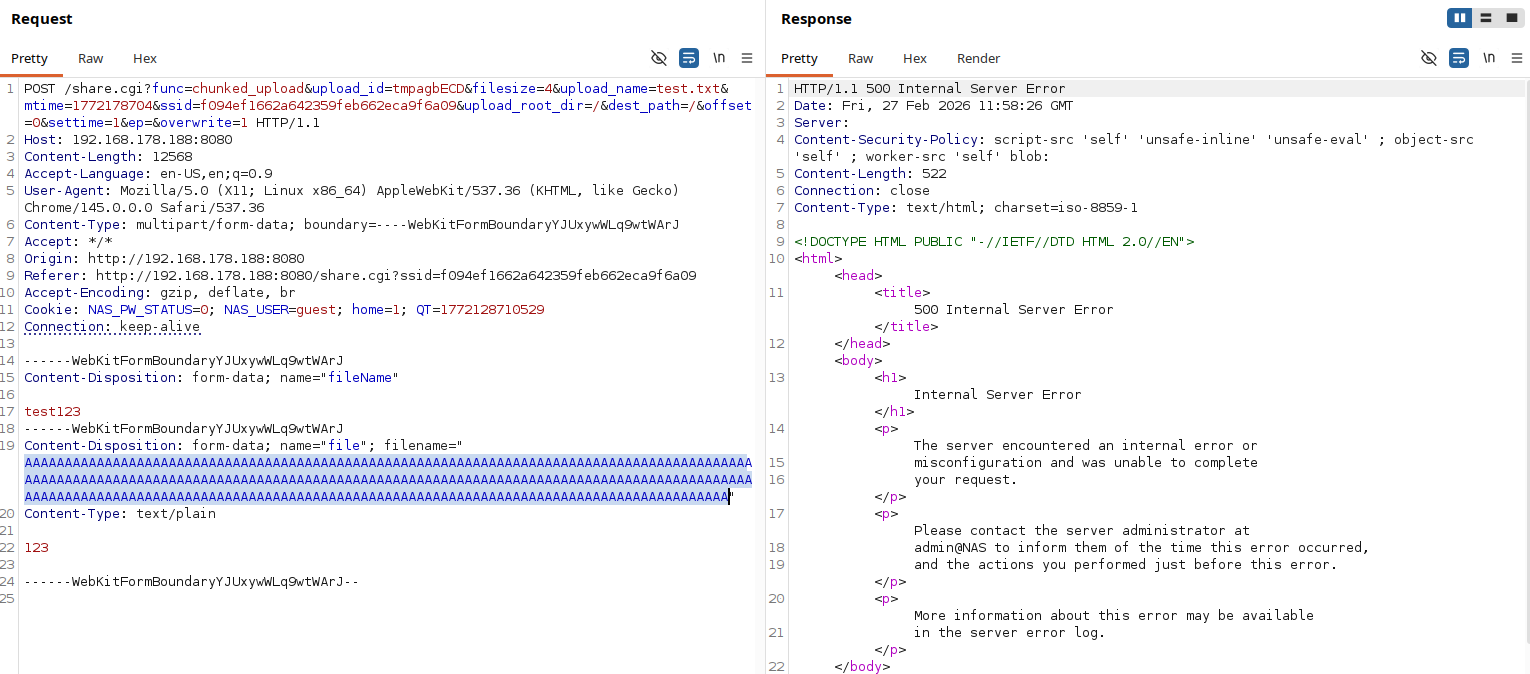Click the Content-Length: 12568 header
This screenshot has width=1530, height=674.
coord(108,156)
